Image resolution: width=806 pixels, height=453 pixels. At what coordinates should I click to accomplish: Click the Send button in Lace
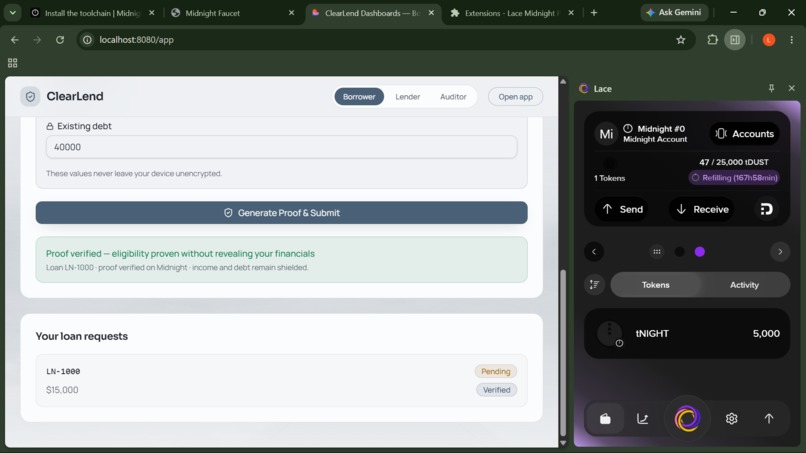tap(622, 209)
